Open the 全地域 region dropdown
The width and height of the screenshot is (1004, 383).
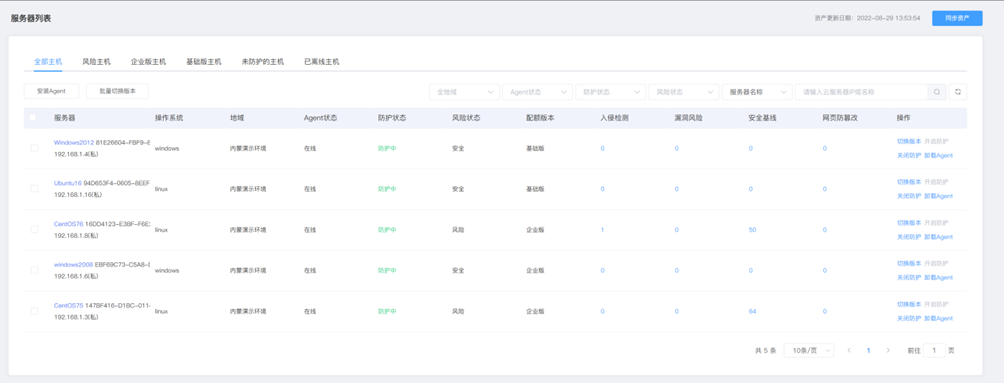coord(464,92)
